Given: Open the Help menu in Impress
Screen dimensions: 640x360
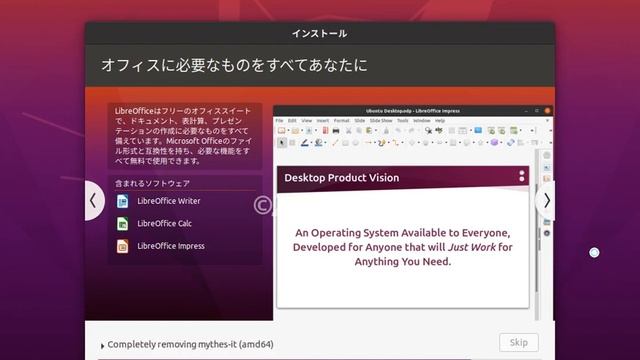Looking at the screenshot, I should (x=440, y=121).
